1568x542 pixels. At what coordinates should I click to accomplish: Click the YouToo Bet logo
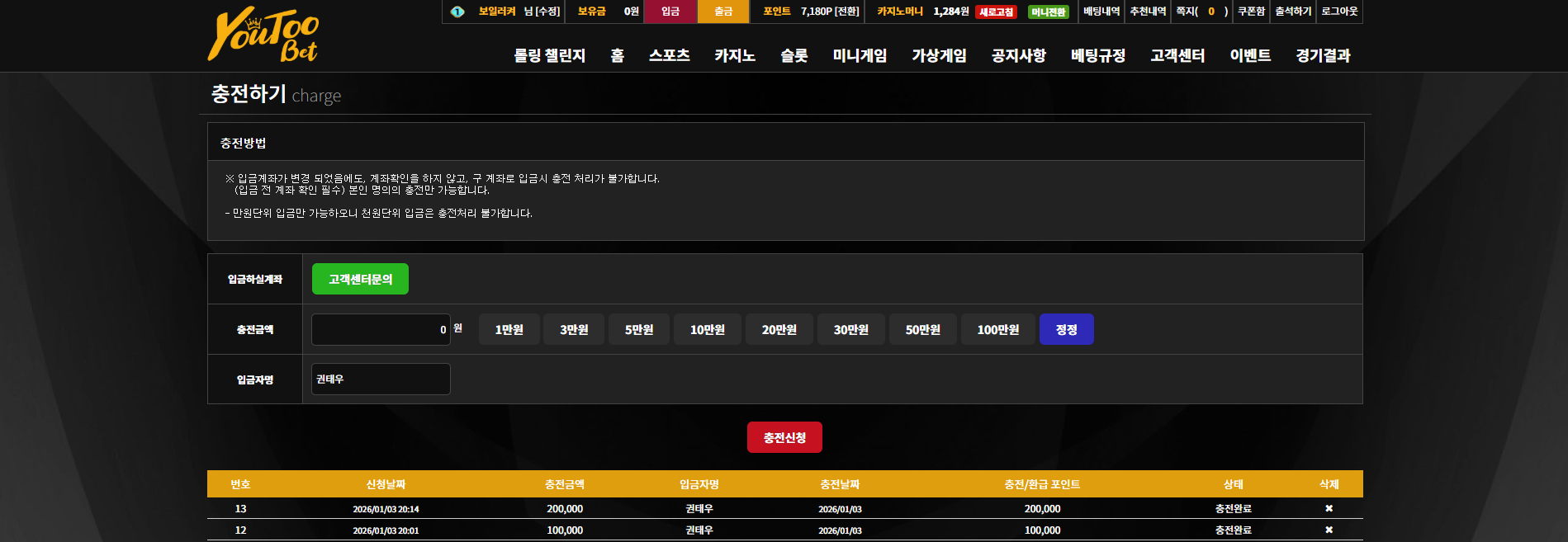pyautogui.click(x=263, y=35)
